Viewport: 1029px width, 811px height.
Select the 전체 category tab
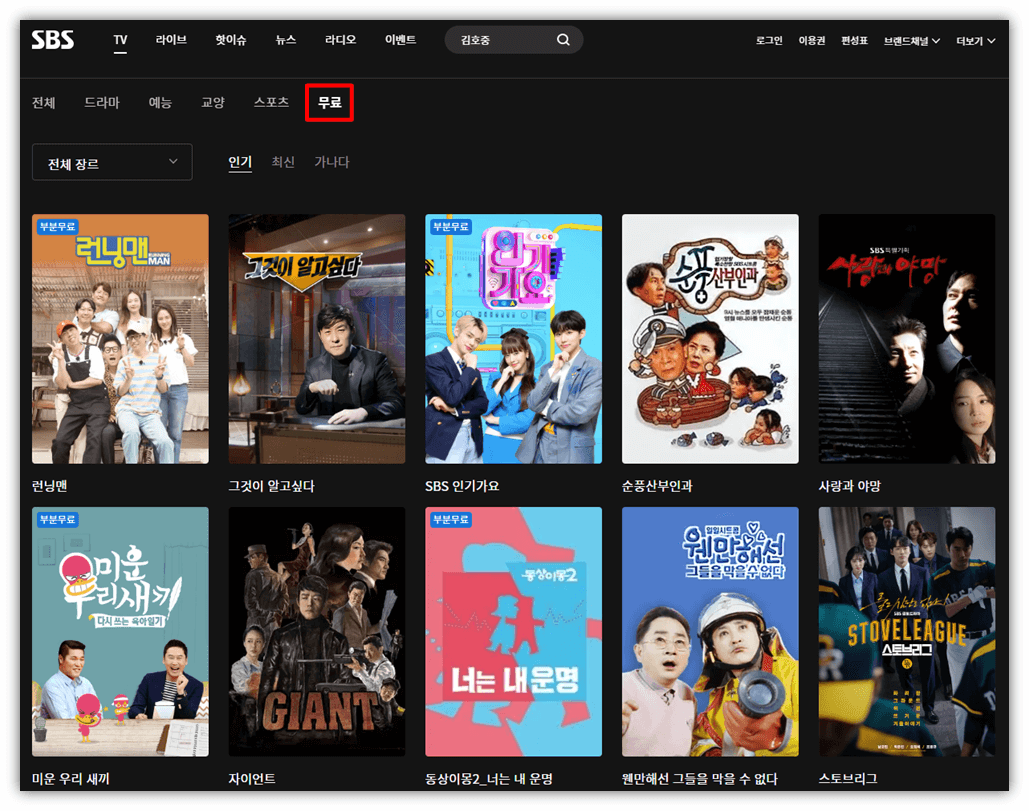pyautogui.click(x=44, y=102)
